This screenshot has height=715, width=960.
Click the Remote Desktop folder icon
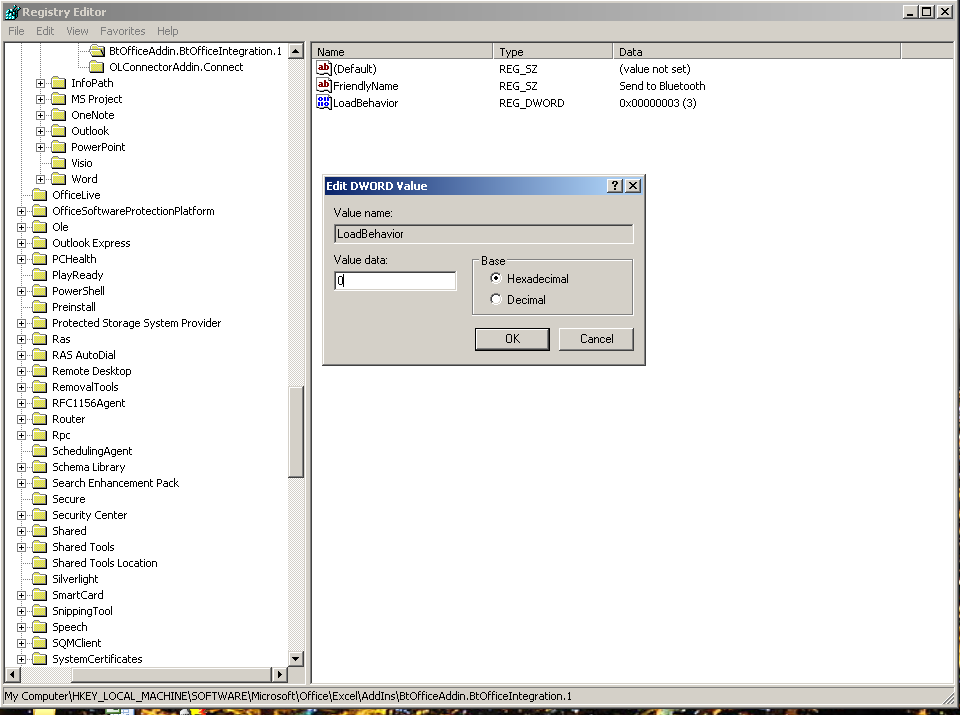coord(40,371)
